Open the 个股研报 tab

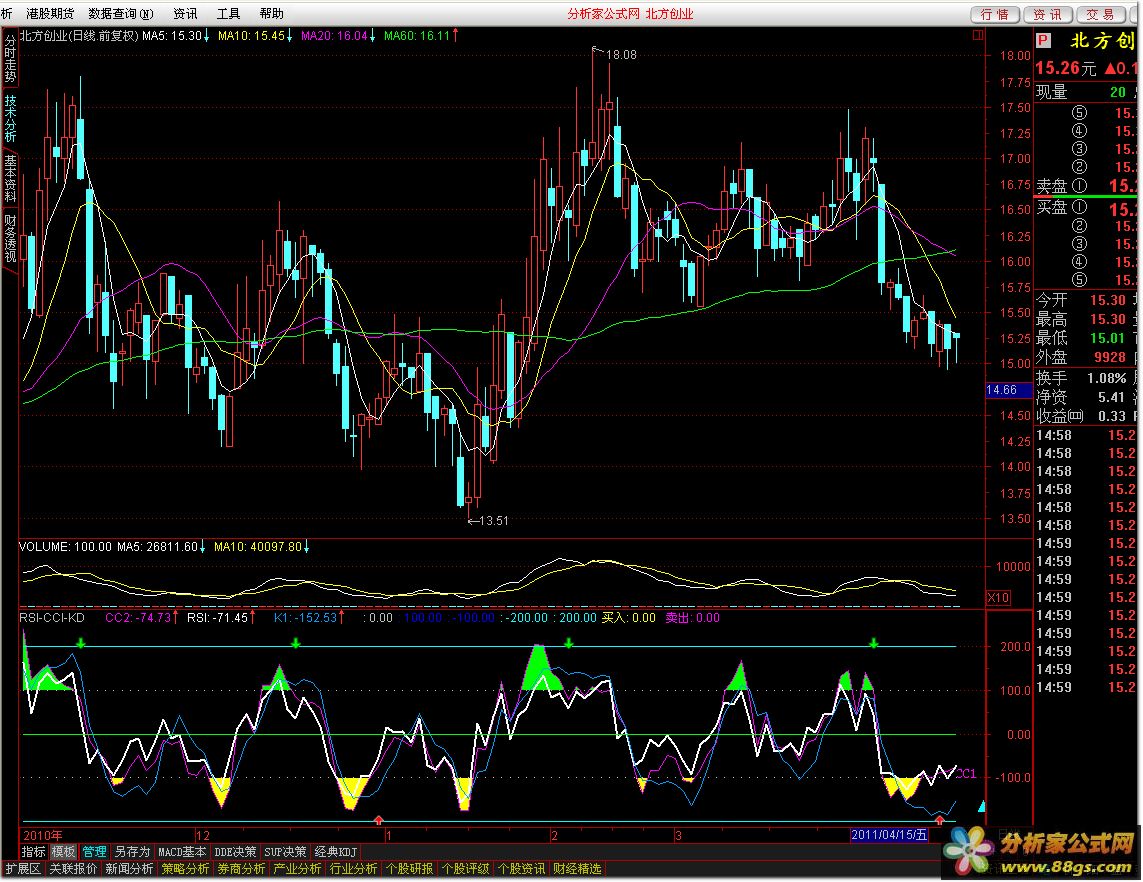pyautogui.click(x=410, y=868)
